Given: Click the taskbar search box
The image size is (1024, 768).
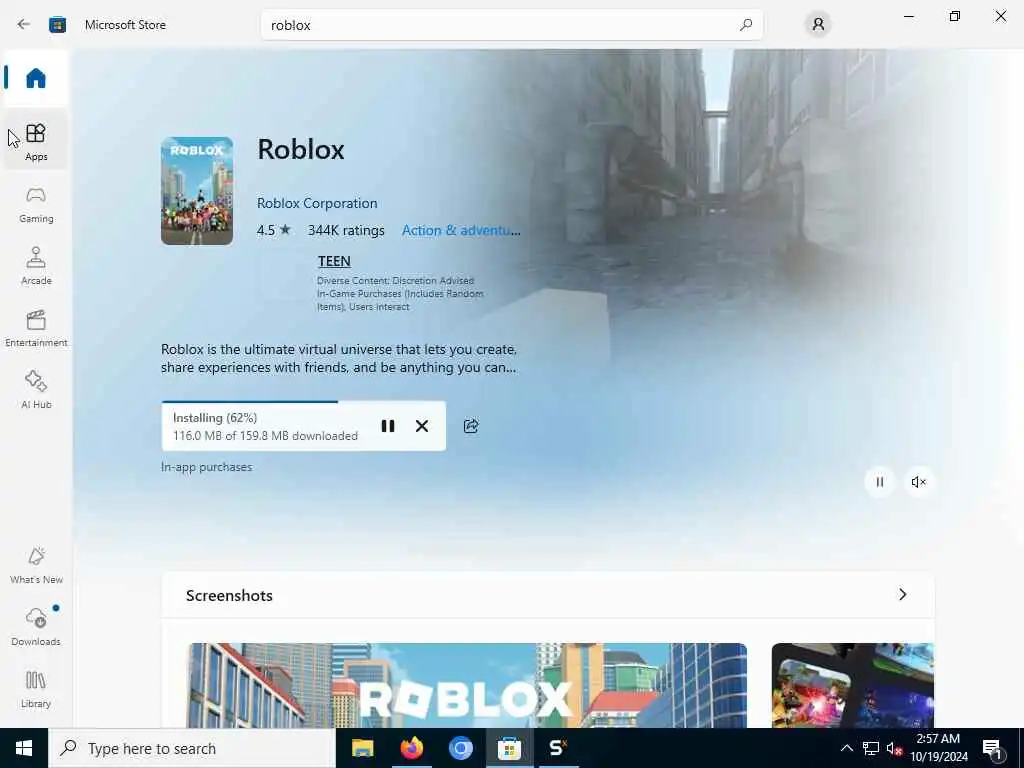Looking at the screenshot, I should coord(192,748).
